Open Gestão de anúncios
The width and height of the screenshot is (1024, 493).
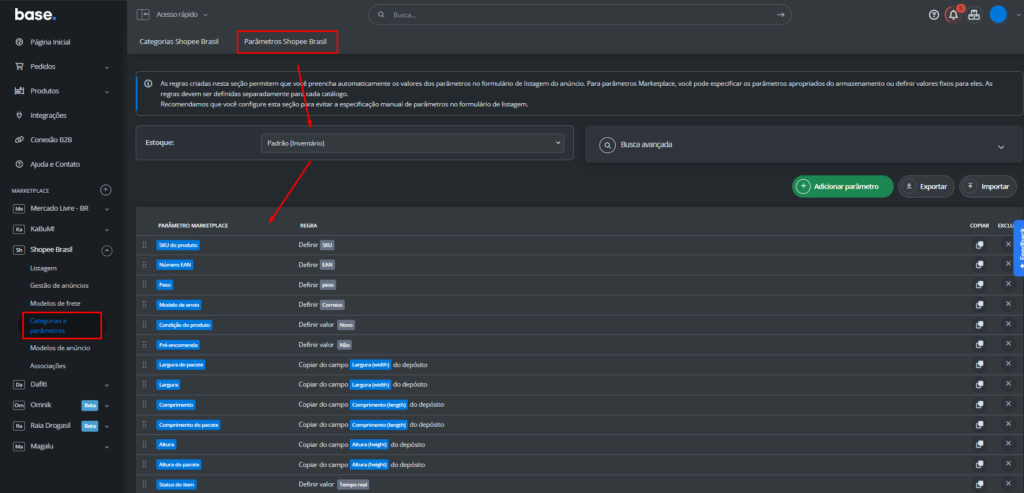pyautogui.click(x=59, y=285)
